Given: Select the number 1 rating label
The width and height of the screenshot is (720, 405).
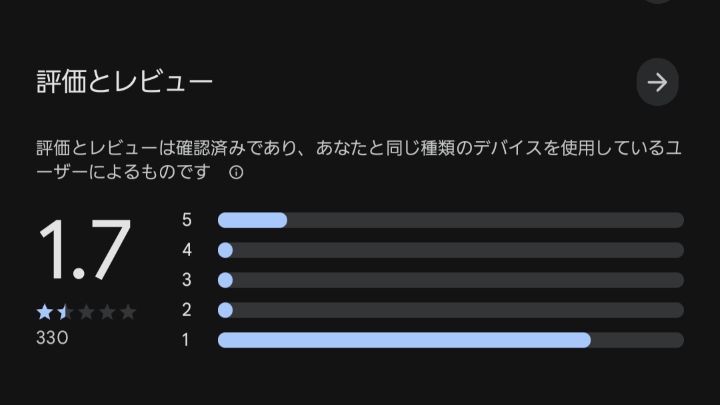Looking at the screenshot, I should [x=185, y=340].
